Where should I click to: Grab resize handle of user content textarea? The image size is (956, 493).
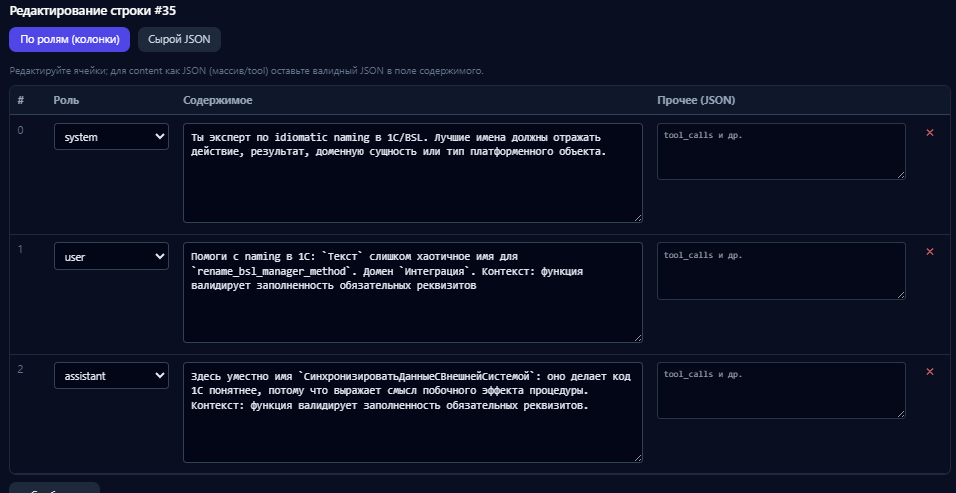638,338
